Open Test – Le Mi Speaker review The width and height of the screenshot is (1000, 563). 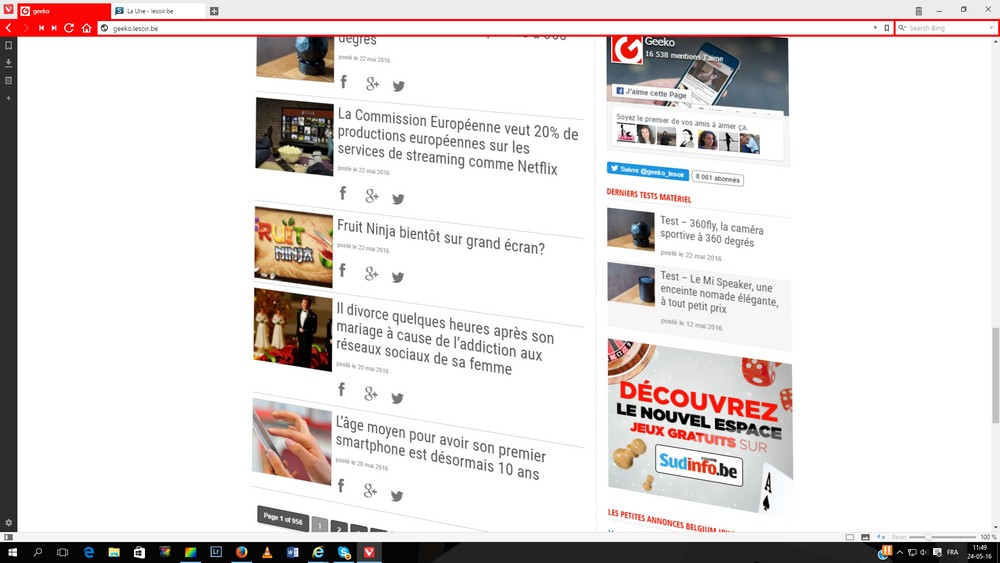coord(719,292)
